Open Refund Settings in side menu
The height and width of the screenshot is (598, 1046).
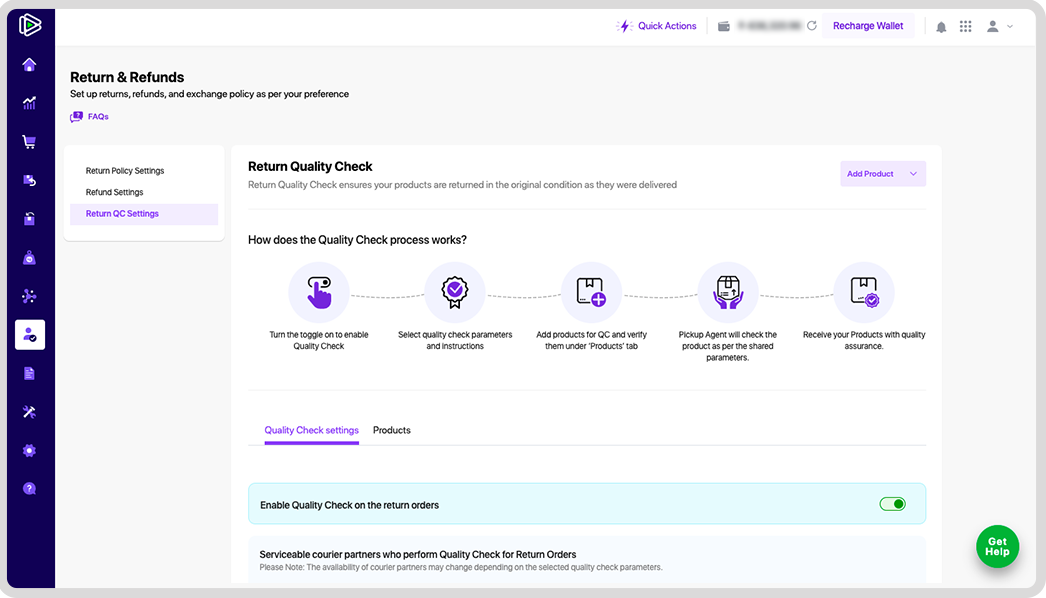click(x=114, y=192)
